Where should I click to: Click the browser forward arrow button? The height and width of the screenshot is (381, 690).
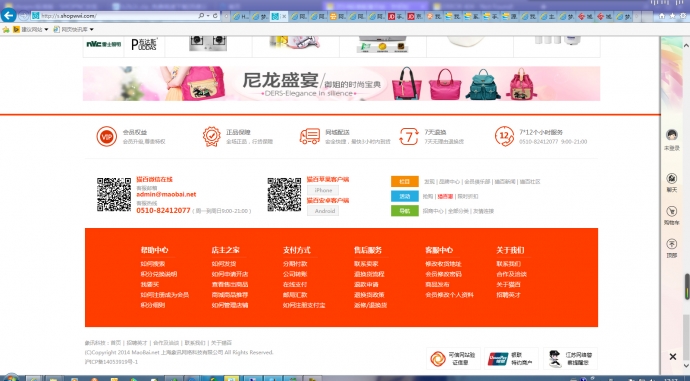(24, 16)
